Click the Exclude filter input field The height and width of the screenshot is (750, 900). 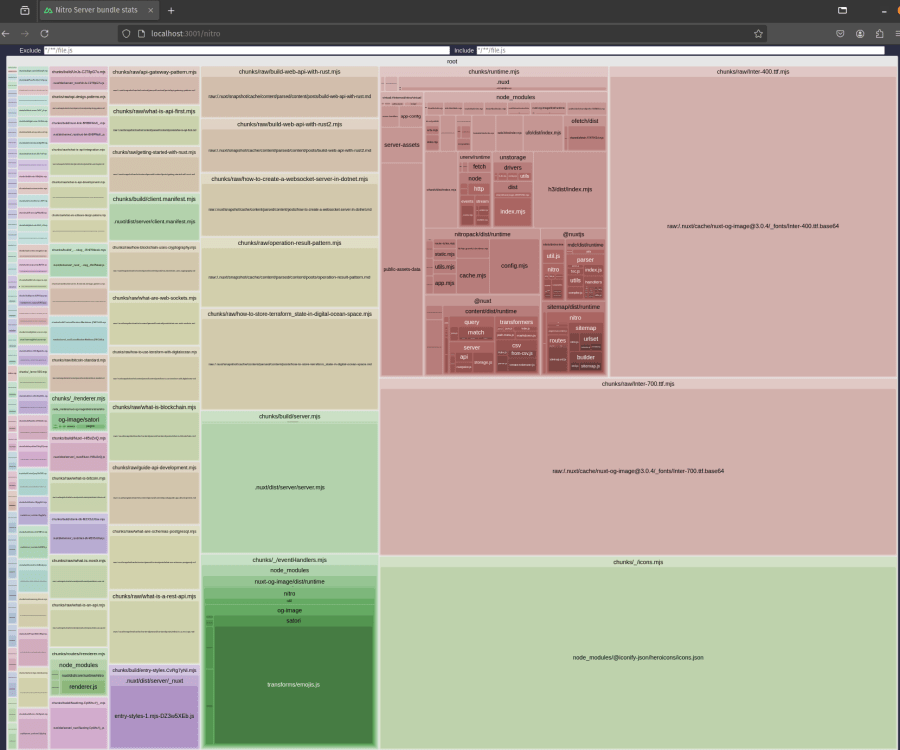tap(247, 50)
